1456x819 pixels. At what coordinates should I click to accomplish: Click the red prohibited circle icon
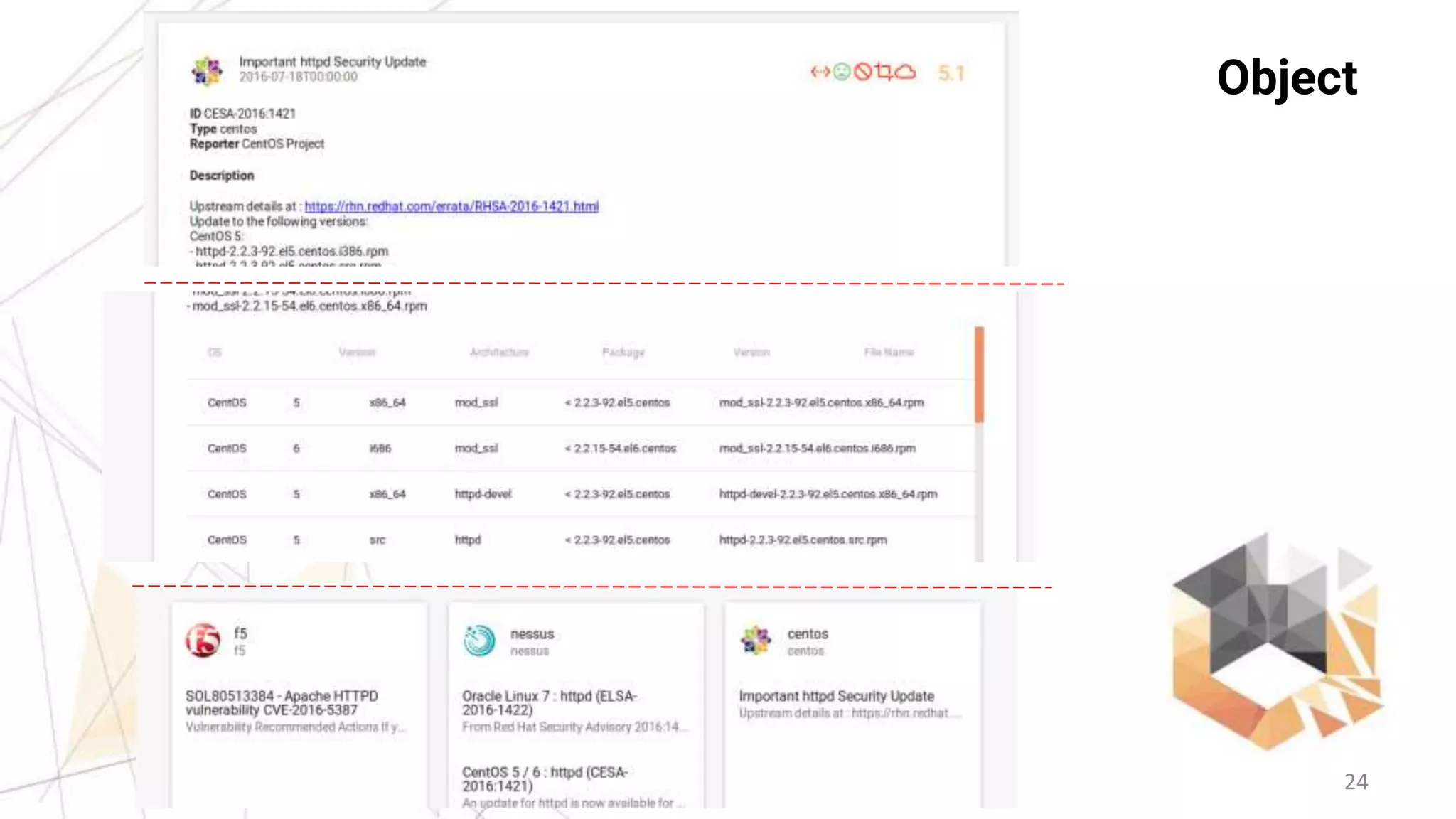pyautogui.click(x=862, y=72)
